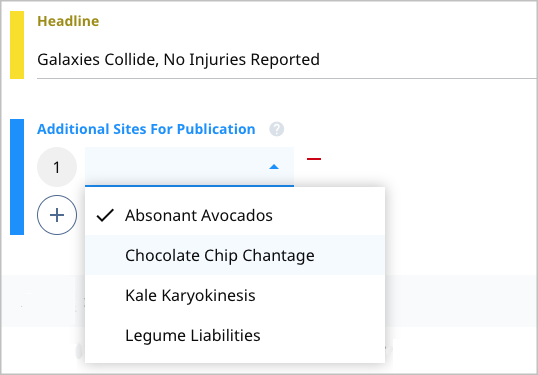Image resolution: width=538 pixels, height=375 pixels.
Task: Click Additional Sites For Publication label
Action: pyautogui.click(x=146, y=129)
